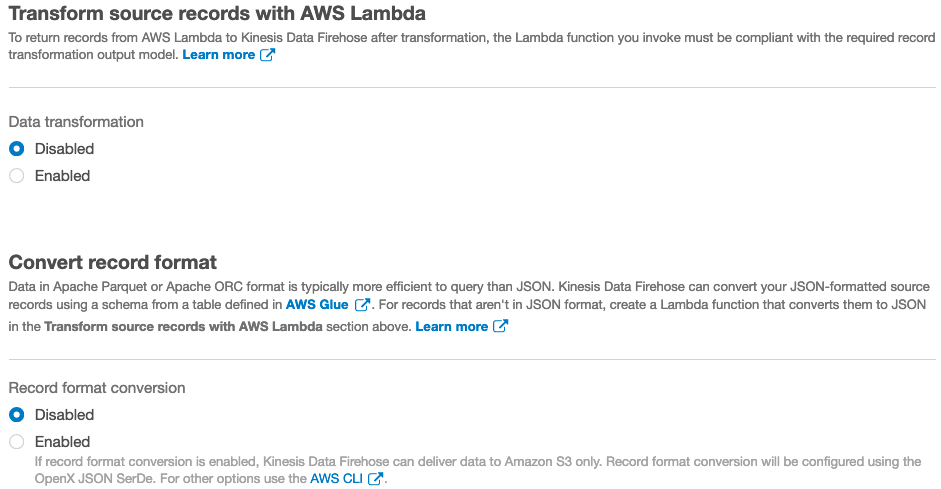Click external-link icon after Lambda section's Learn more
Screen dimensions: 941x489
[x=267, y=55]
